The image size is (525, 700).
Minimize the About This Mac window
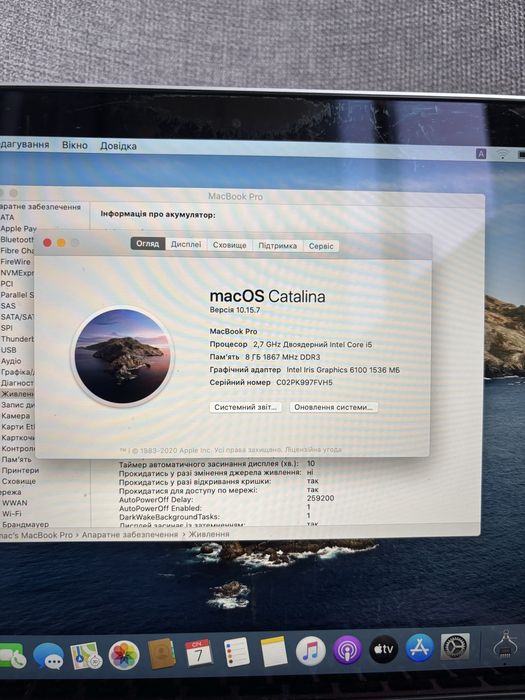tap(61, 242)
